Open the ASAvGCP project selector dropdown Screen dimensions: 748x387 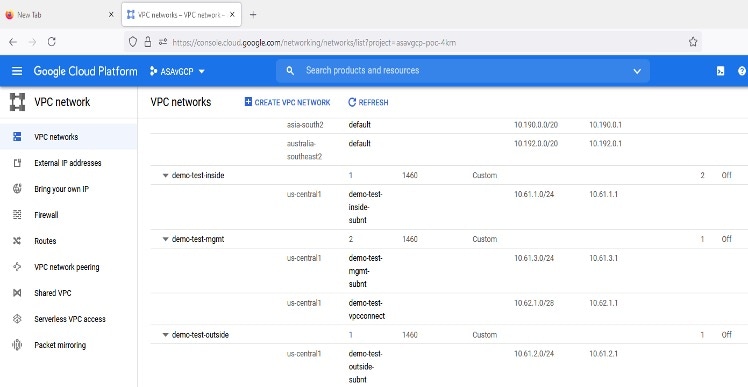[x=177, y=71]
